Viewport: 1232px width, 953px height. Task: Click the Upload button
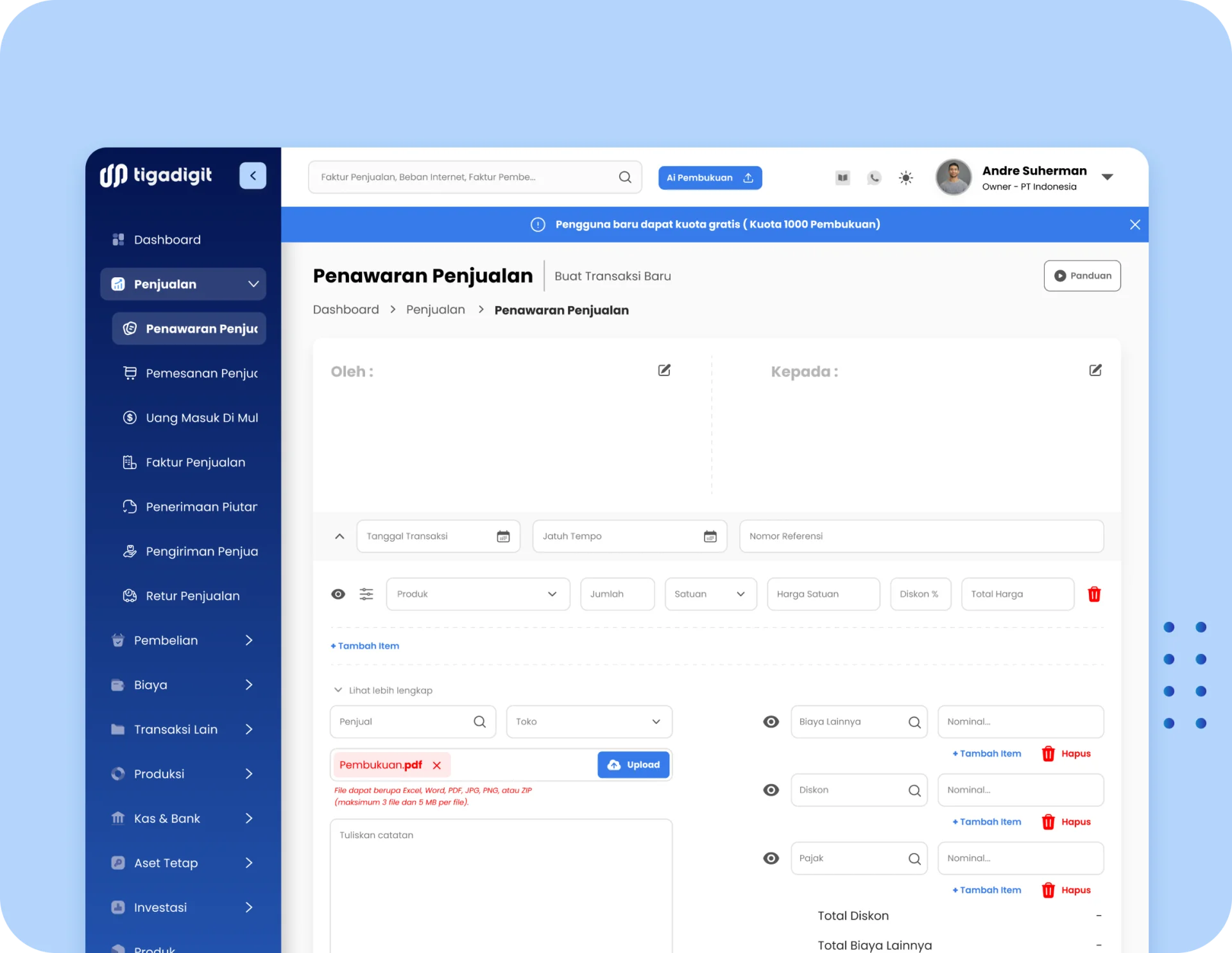click(633, 765)
